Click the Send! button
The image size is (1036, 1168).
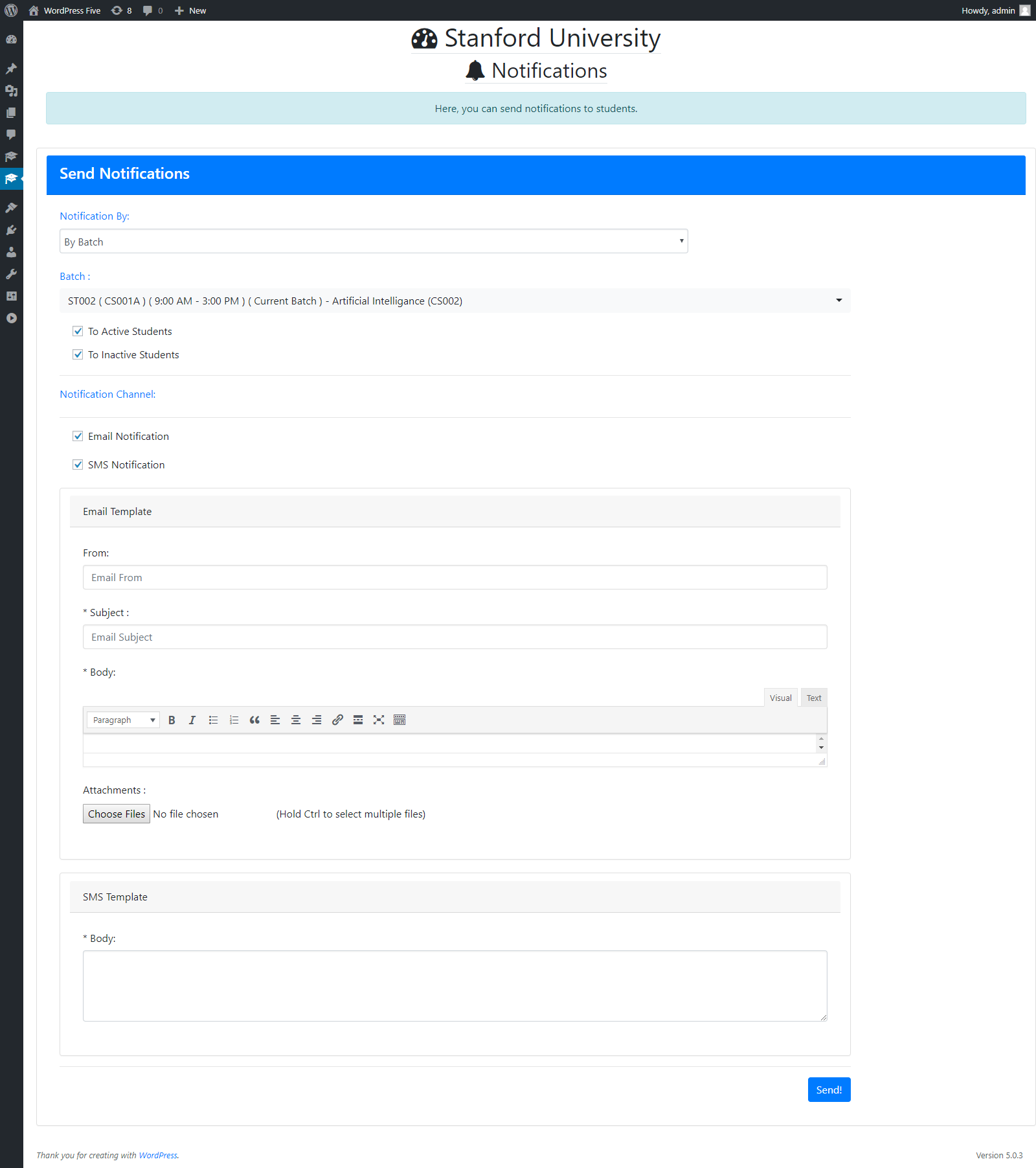coord(829,1090)
